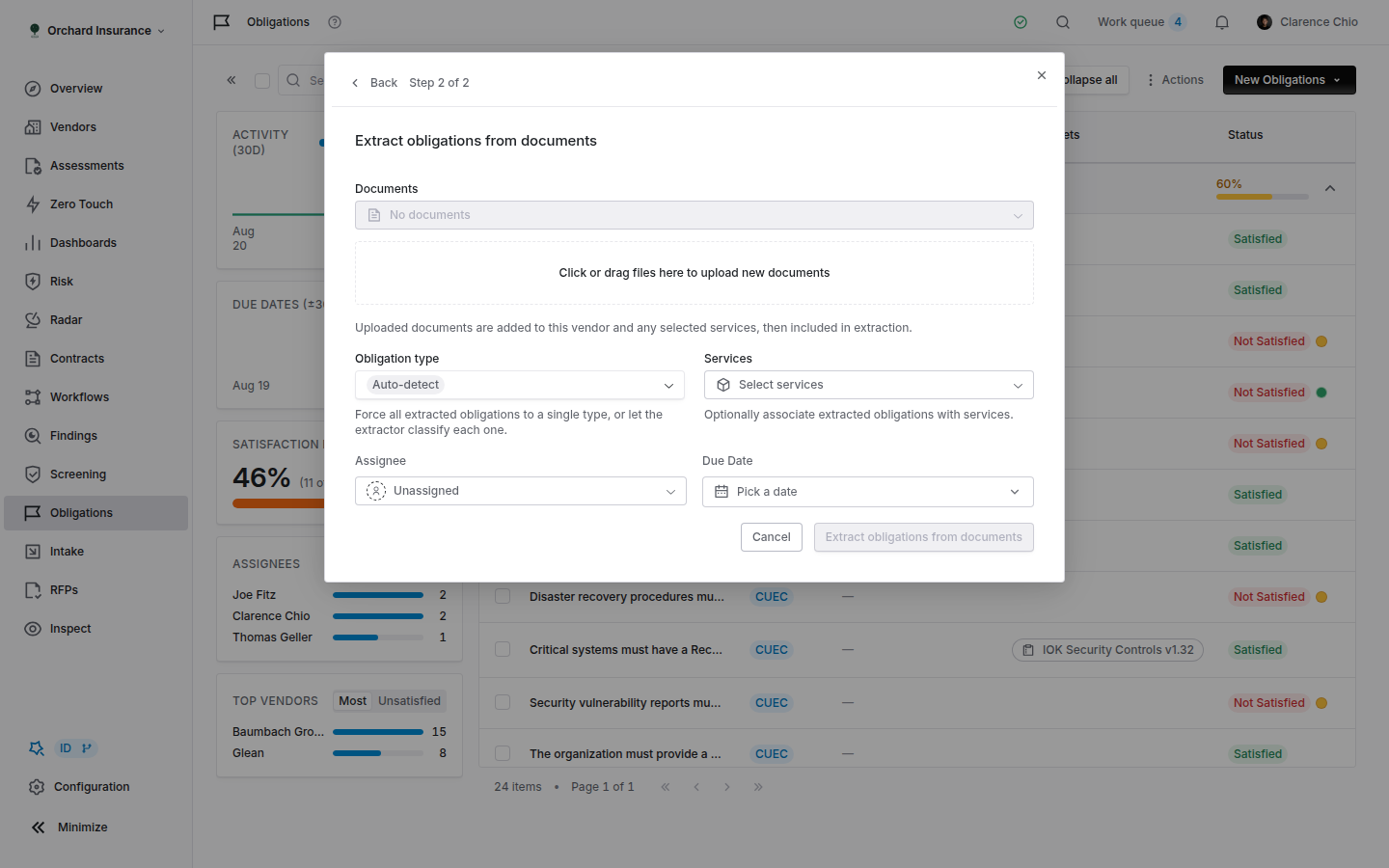Open the Work queue
This screenshot has height=868, width=1389.
tap(1141, 22)
